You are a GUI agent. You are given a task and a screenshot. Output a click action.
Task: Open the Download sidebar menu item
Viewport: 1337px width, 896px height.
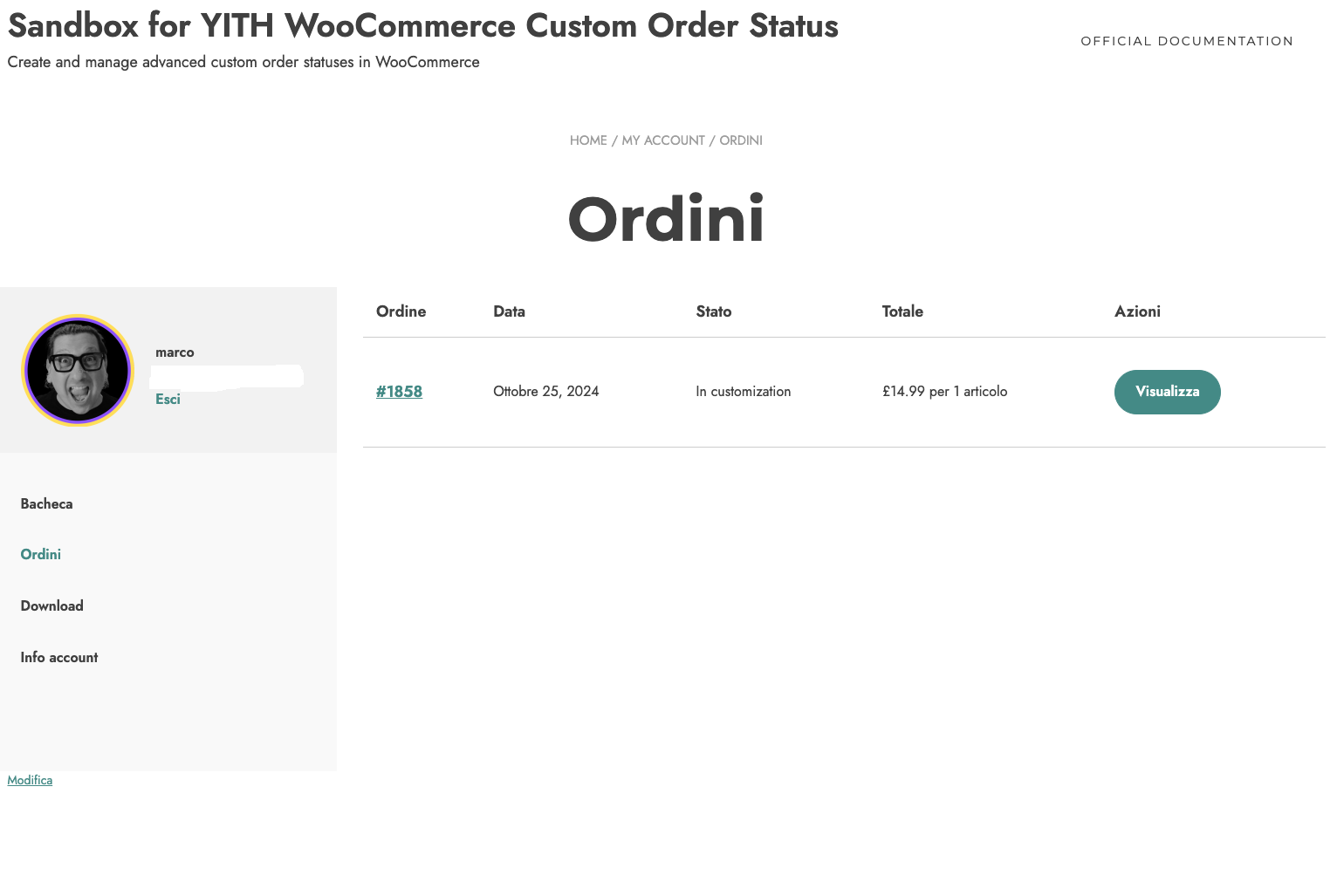pyautogui.click(x=51, y=605)
